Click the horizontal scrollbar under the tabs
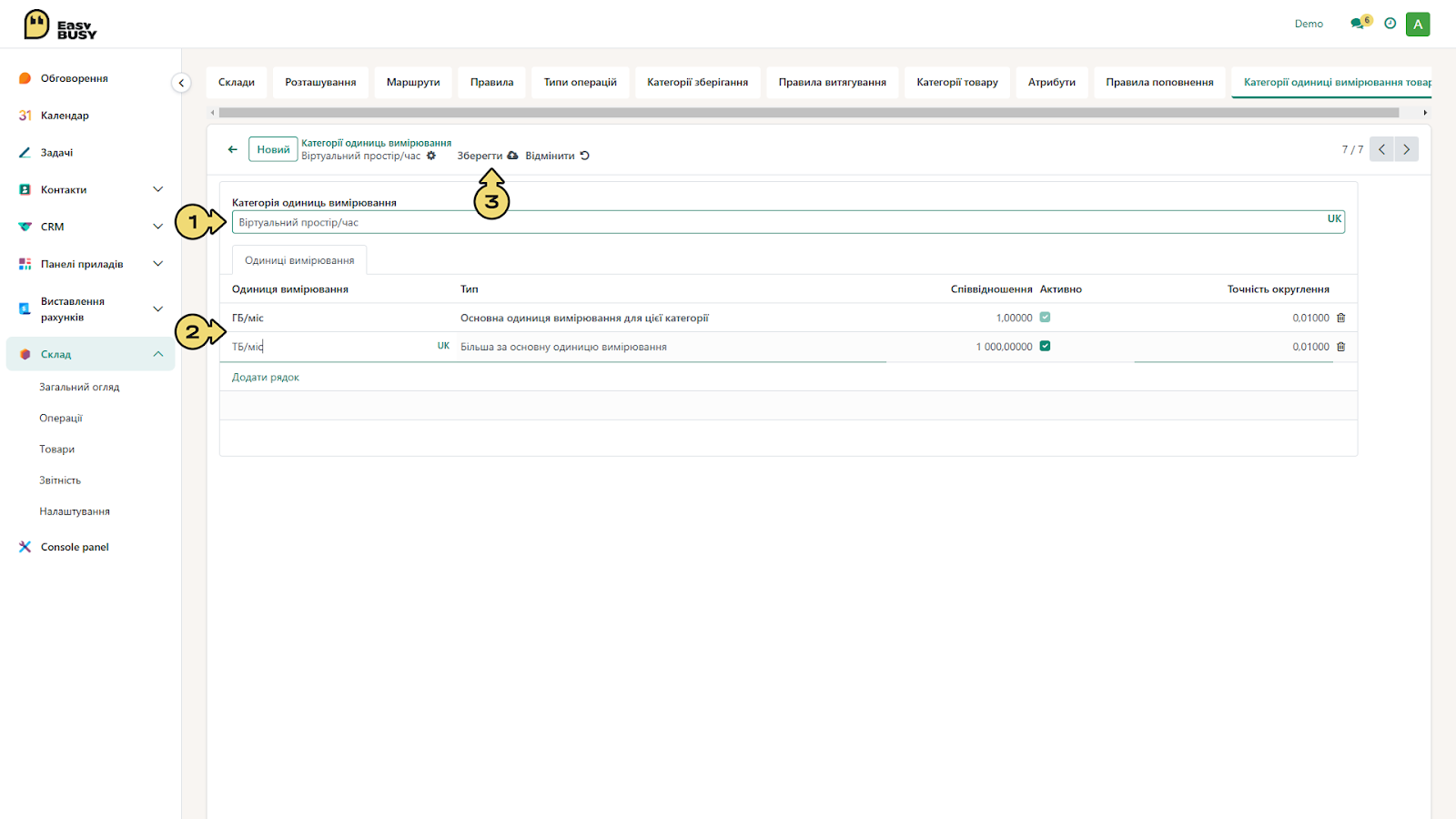 pos(808,113)
